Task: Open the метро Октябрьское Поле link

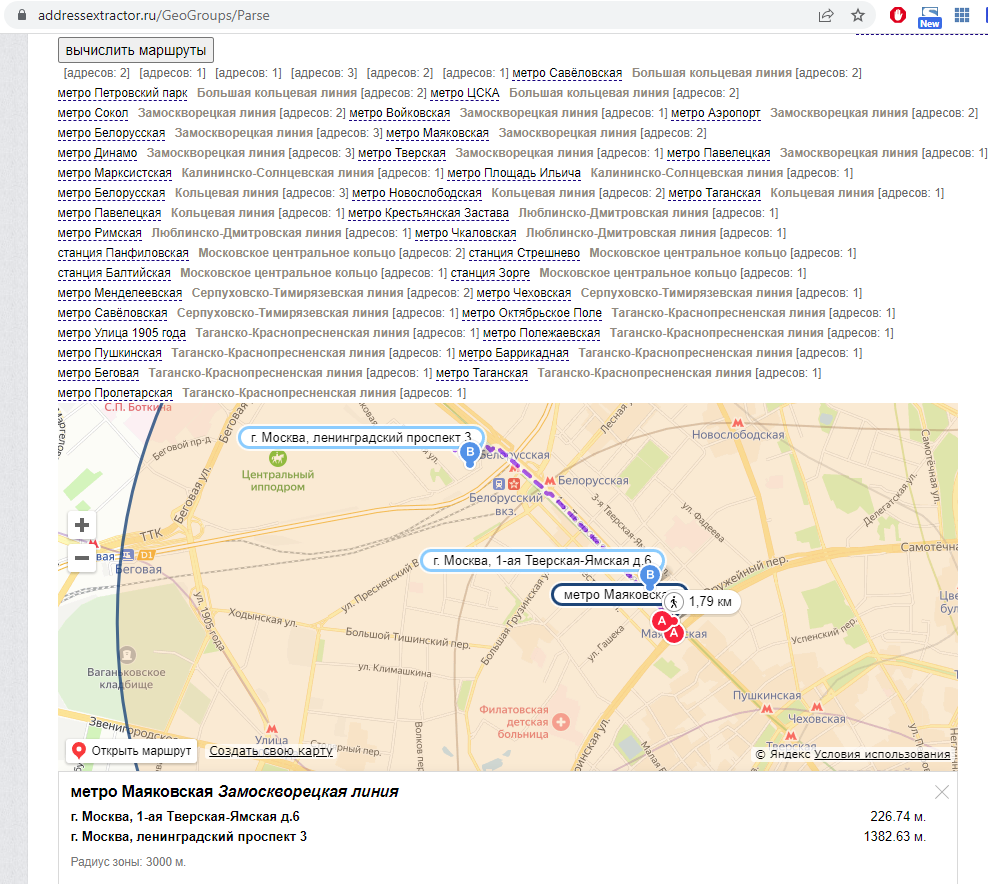Action: click(x=531, y=313)
